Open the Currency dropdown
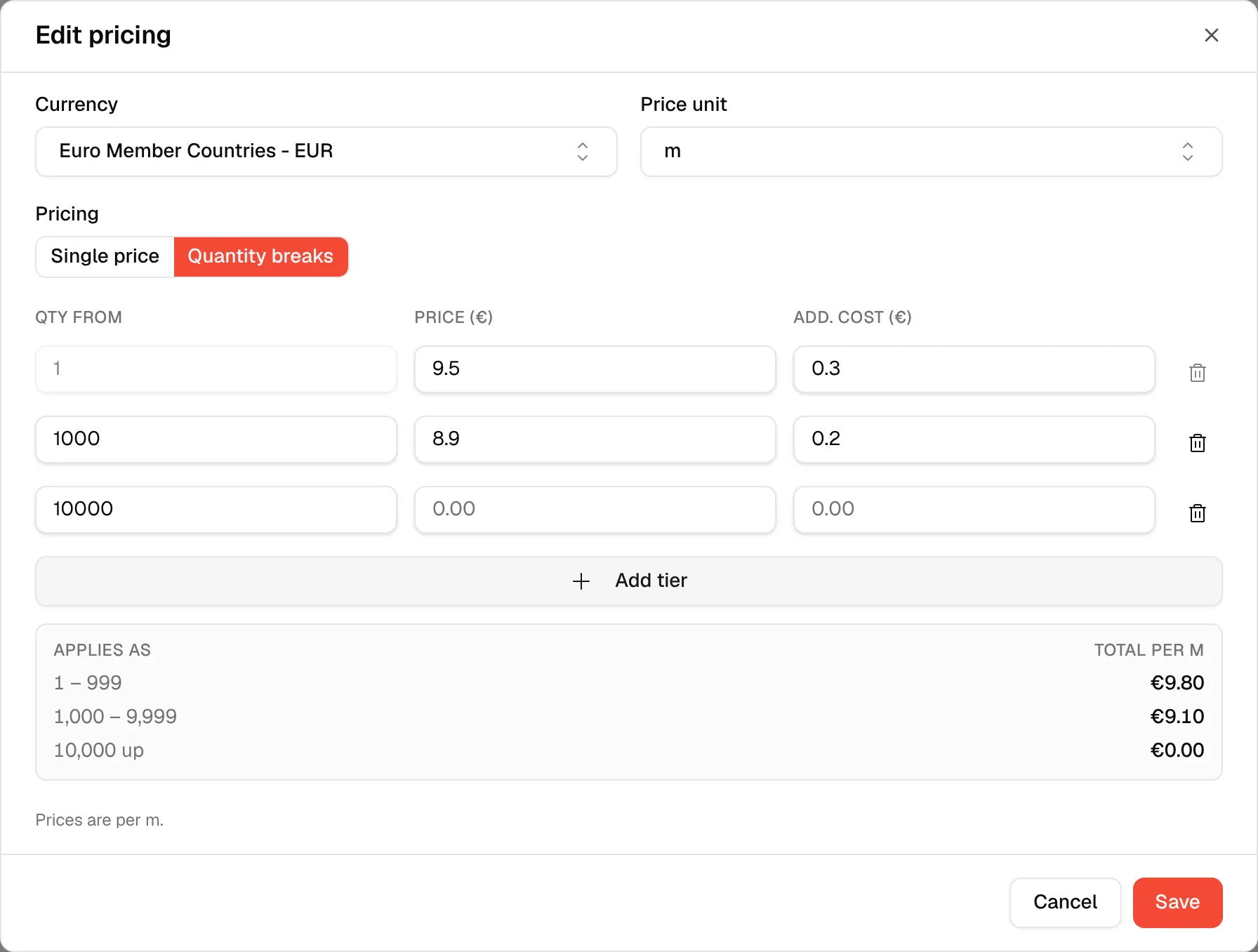Image resolution: width=1258 pixels, height=952 pixels. pyautogui.click(x=326, y=152)
